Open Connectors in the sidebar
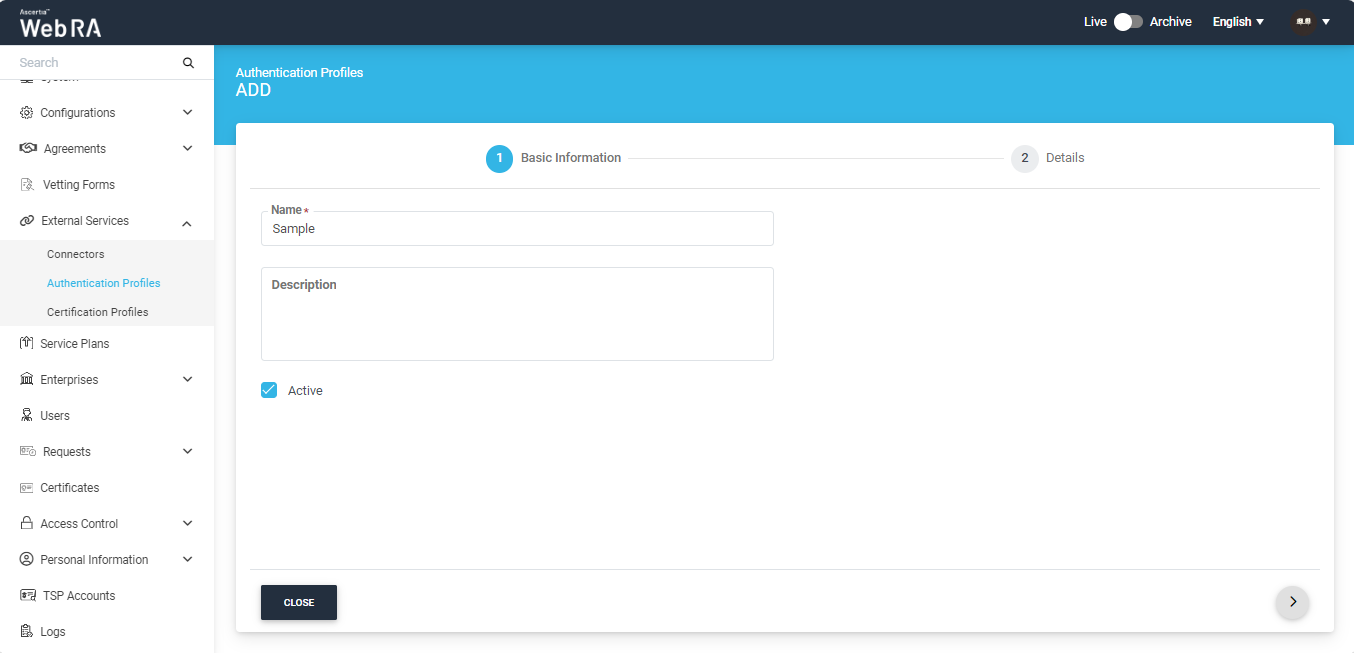1354x653 pixels. tap(76, 254)
